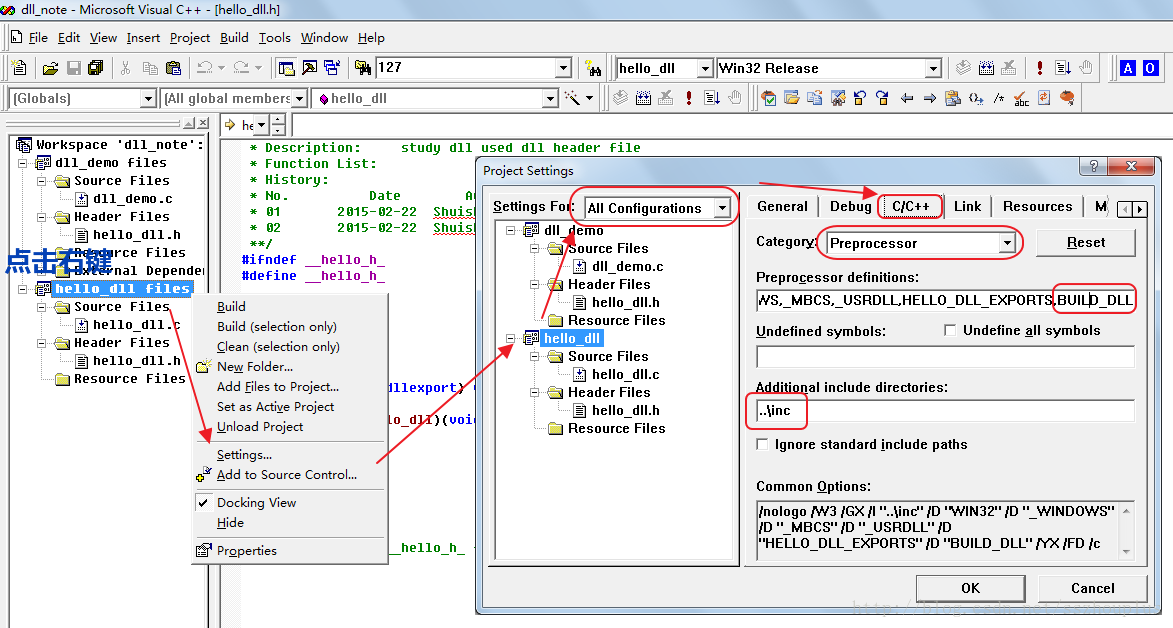Check 'Ignore standard include paths' box

click(762, 445)
